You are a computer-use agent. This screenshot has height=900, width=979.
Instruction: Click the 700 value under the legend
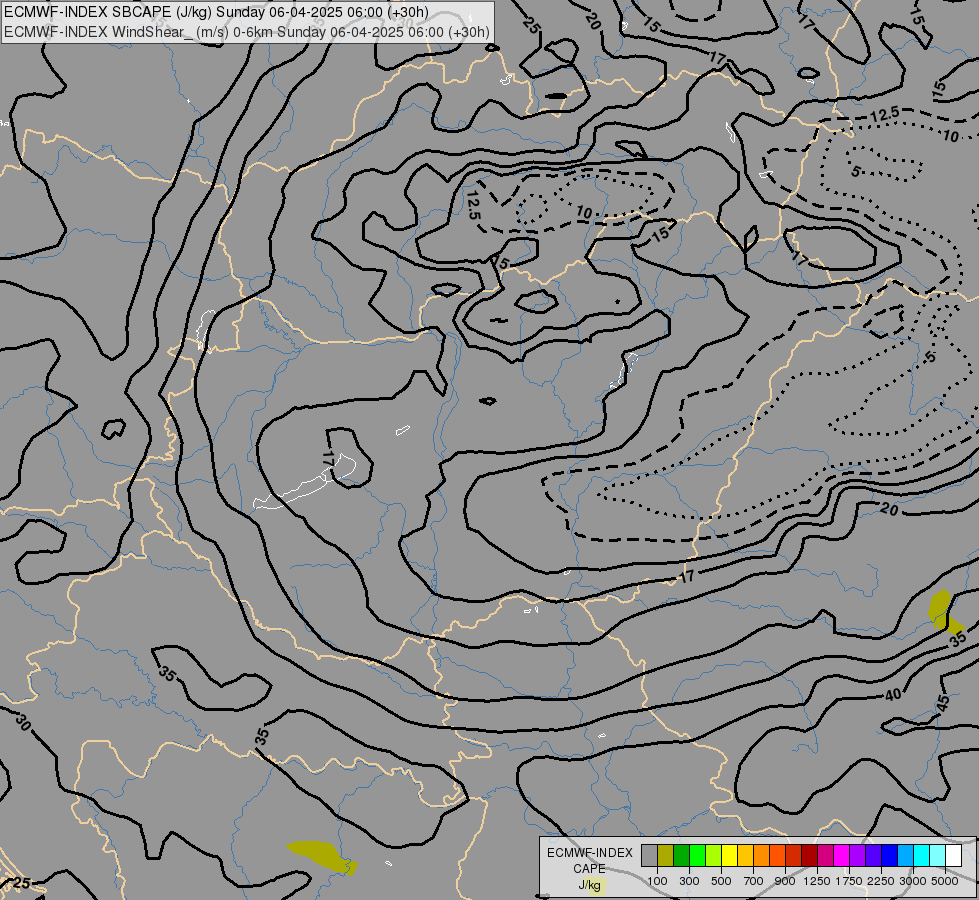pyautogui.click(x=754, y=881)
